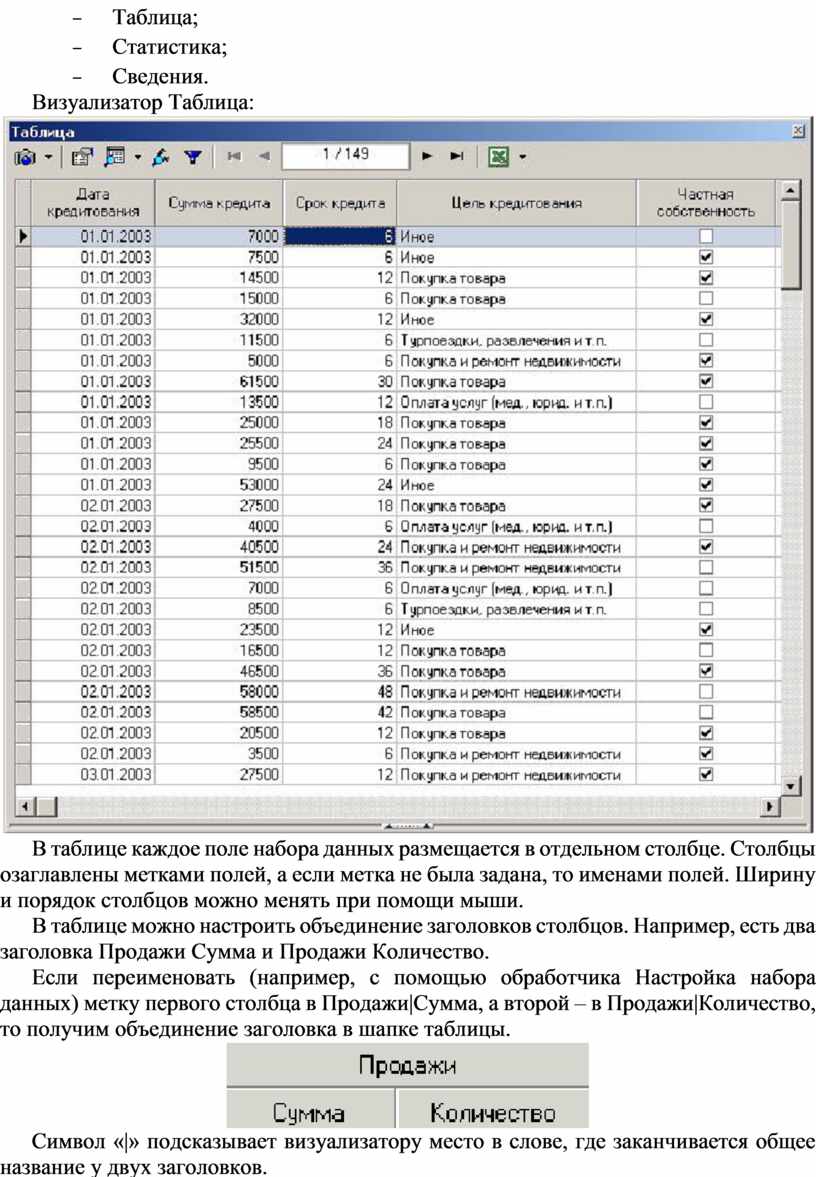Click the current-row triangle marker in the row selector
The height and width of the screenshot is (1177, 816).
[x=23, y=236]
